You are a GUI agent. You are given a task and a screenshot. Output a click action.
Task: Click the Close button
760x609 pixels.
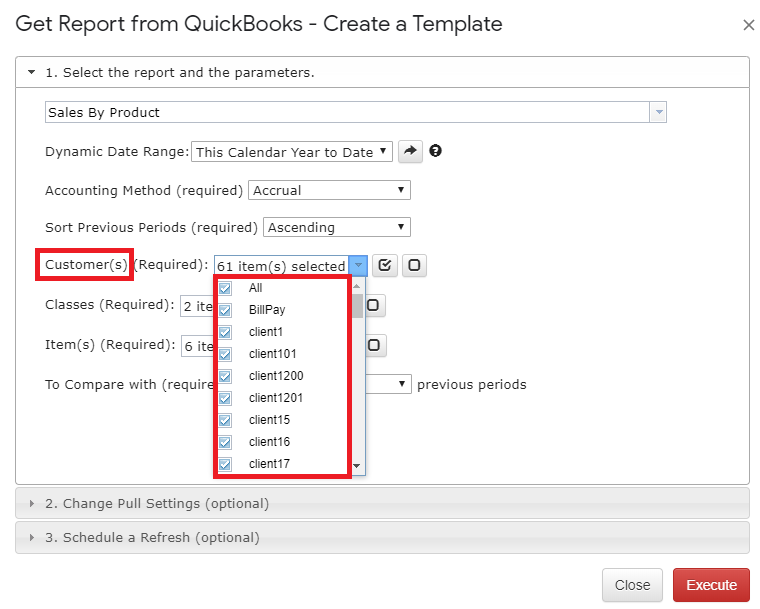click(632, 585)
